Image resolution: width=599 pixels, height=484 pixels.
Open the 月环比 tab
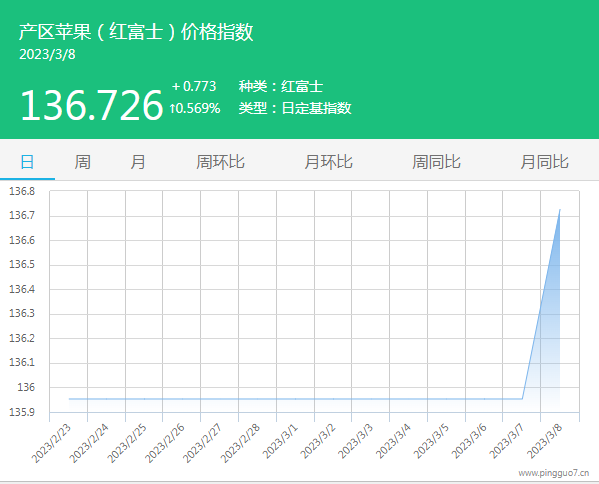coord(329,162)
